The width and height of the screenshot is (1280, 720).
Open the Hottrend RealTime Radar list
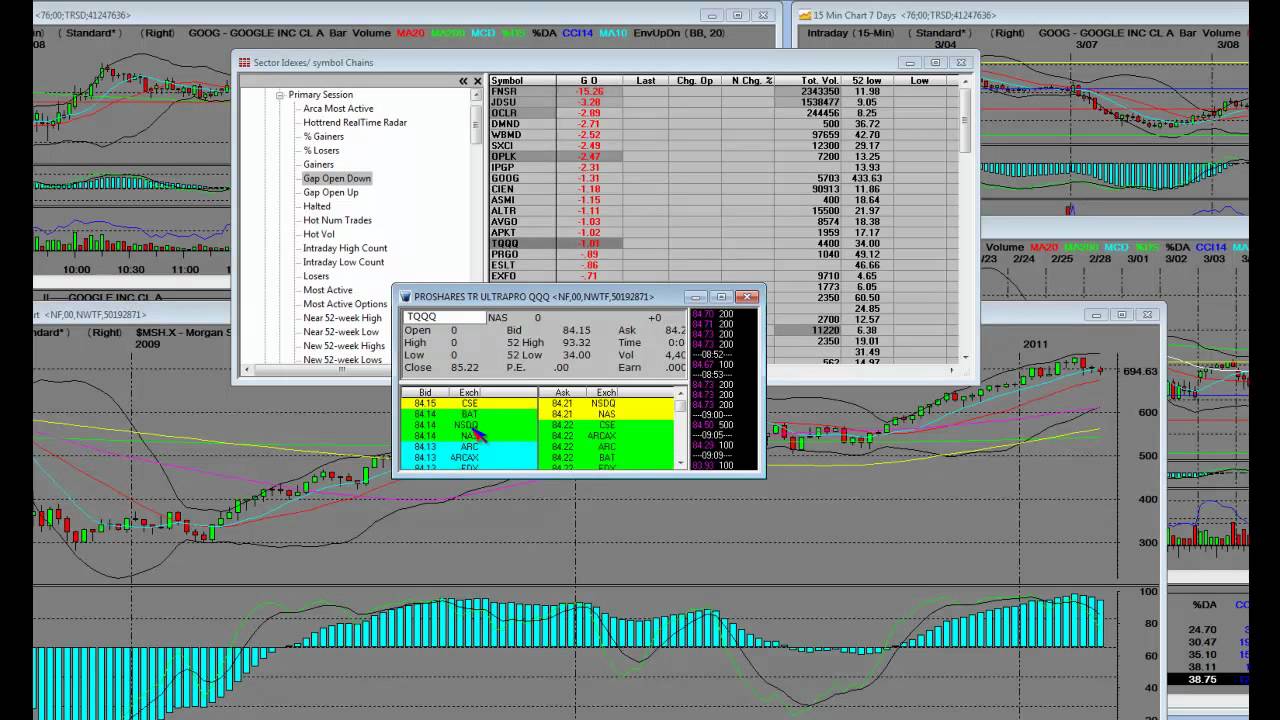pyautogui.click(x=354, y=123)
